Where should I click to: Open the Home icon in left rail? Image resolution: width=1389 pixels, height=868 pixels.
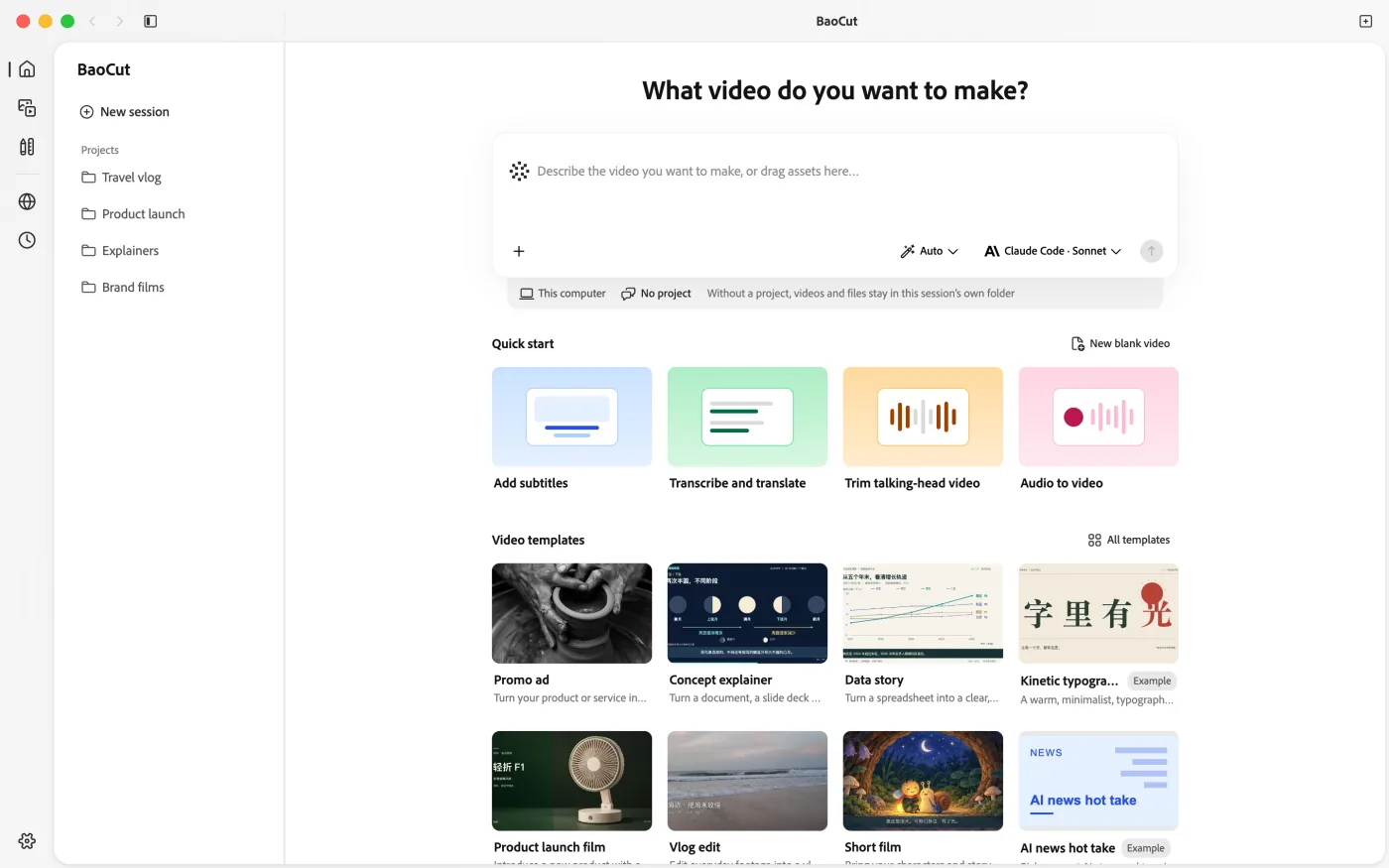(x=27, y=68)
